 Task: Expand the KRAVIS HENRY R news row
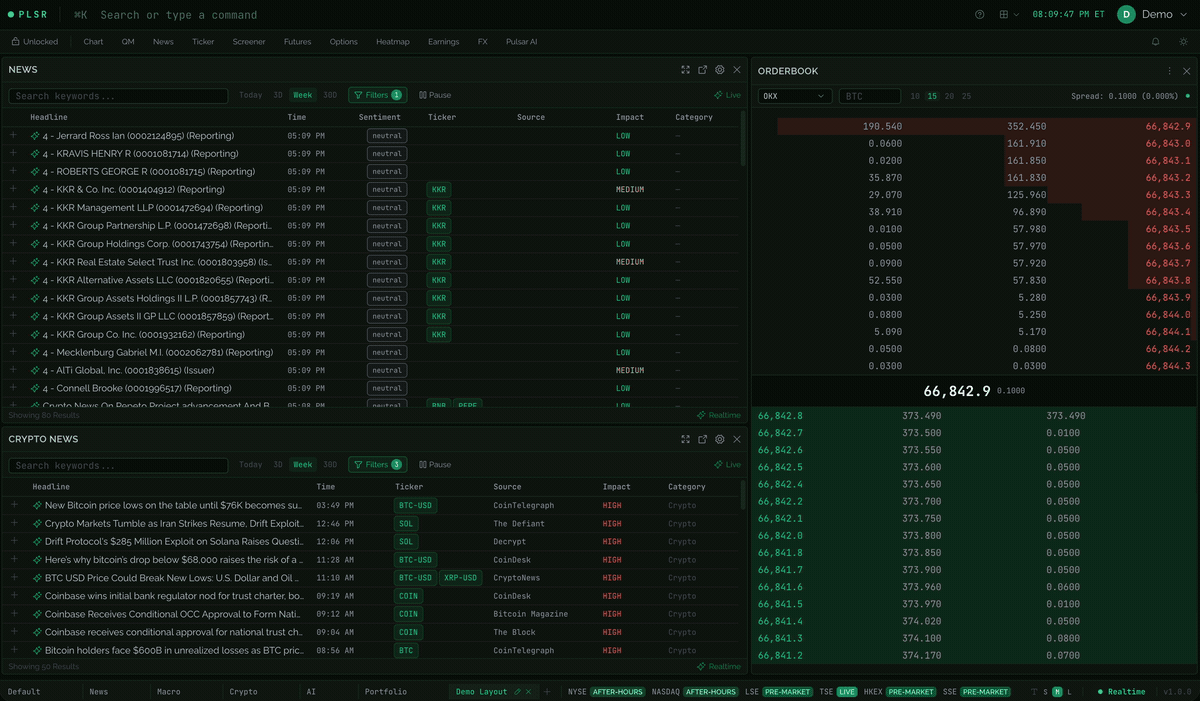pos(13,153)
